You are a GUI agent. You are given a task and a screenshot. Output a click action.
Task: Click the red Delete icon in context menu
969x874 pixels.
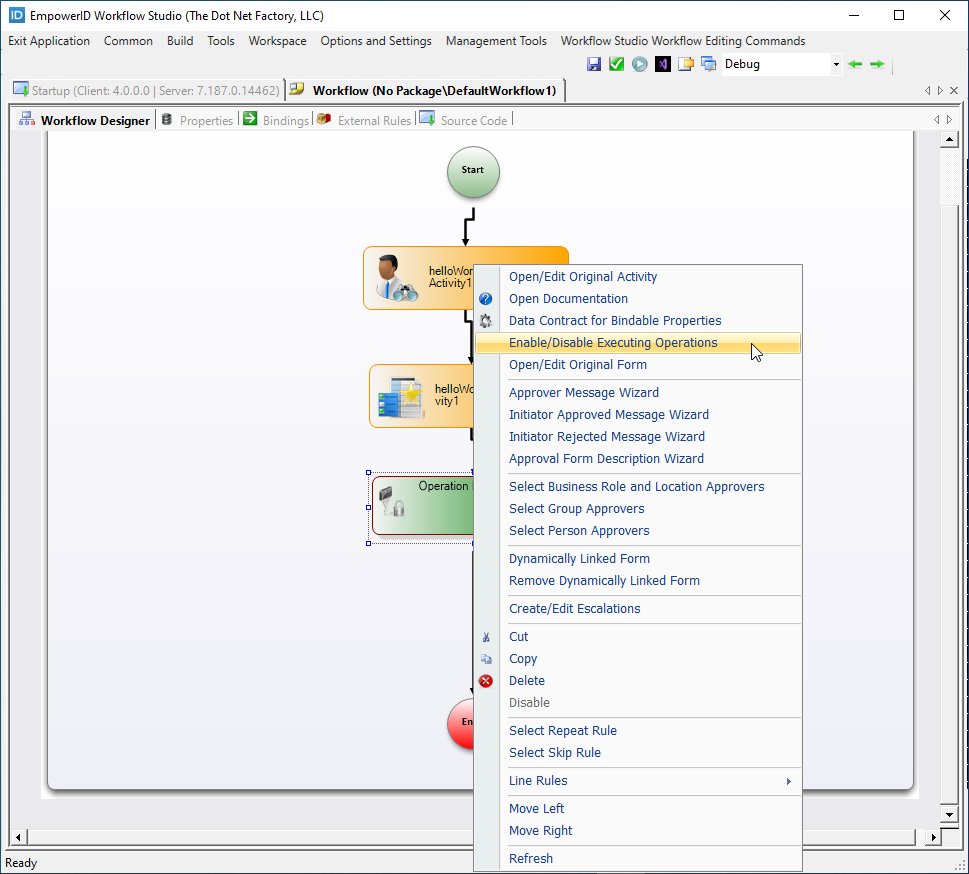click(486, 681)
